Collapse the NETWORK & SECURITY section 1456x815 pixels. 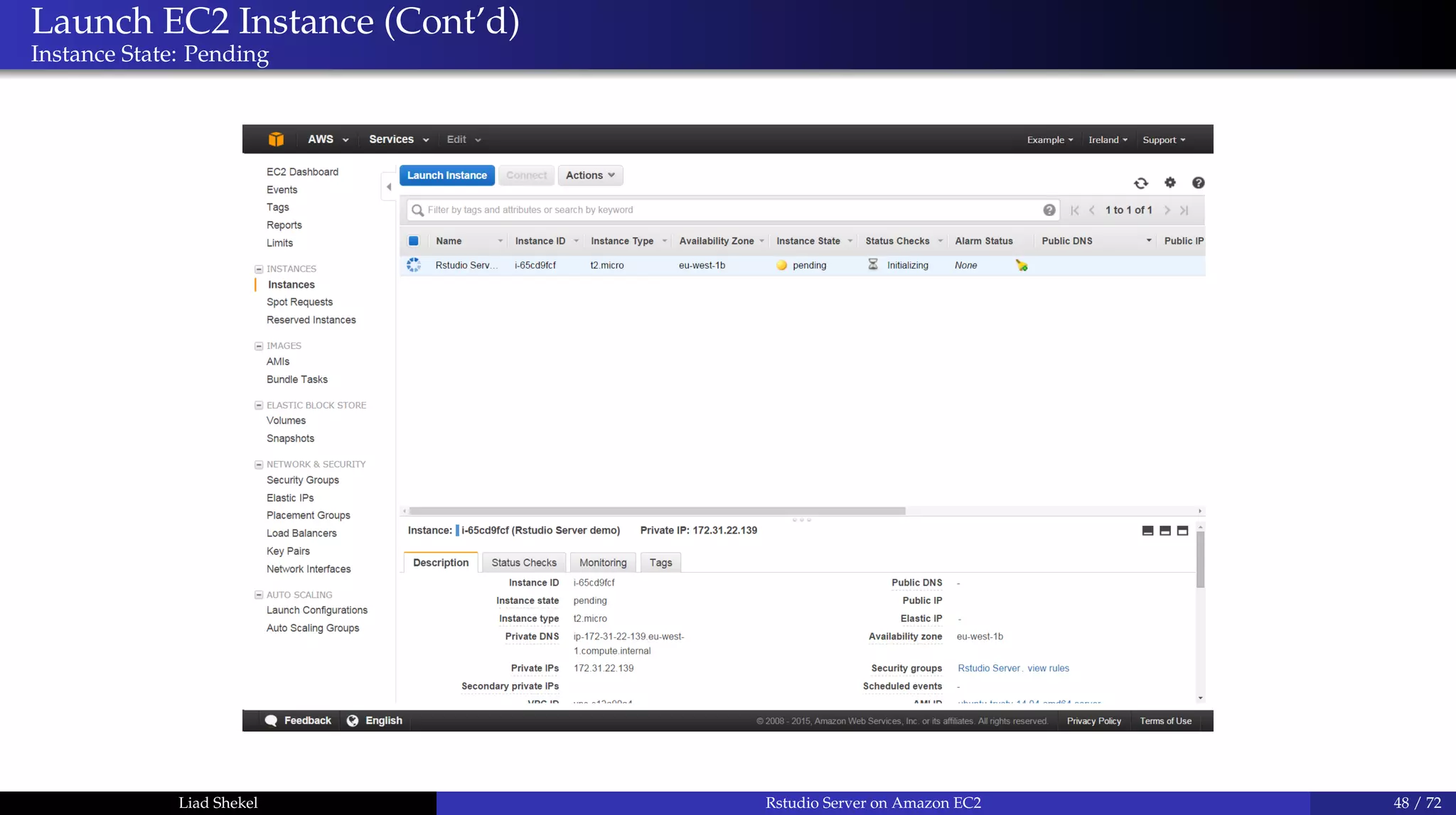(259, 465)
